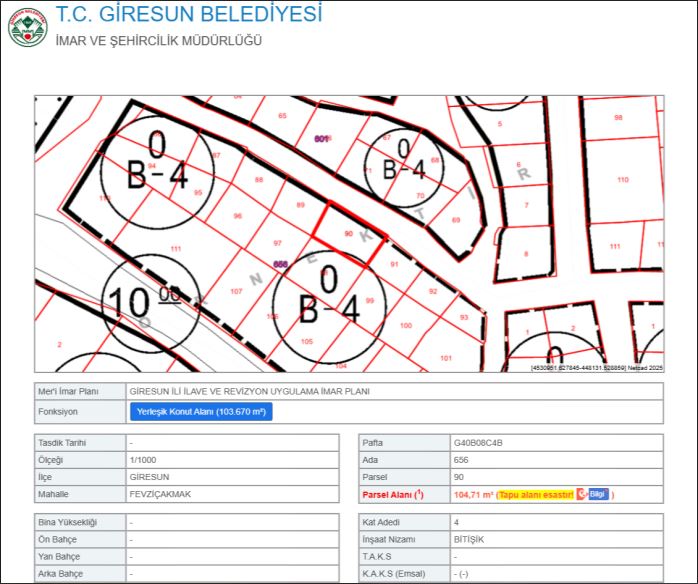Viewport: 698px width, 584px height.
Task: Click parcel 91 on the zoning map
Action: [x=394, y=264]
